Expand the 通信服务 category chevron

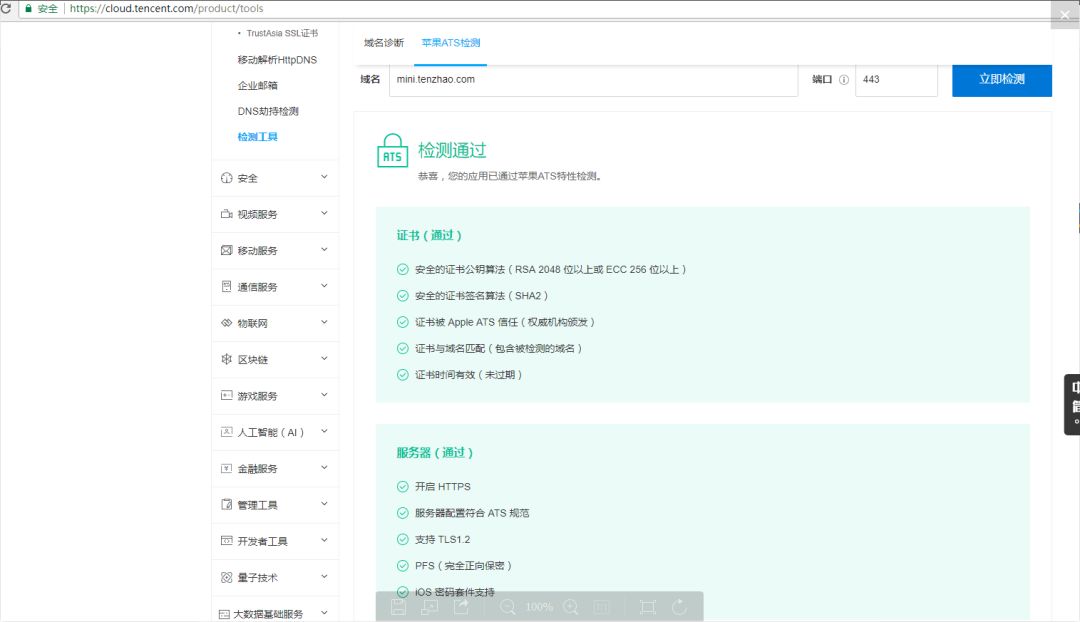(x=324, y=286)
